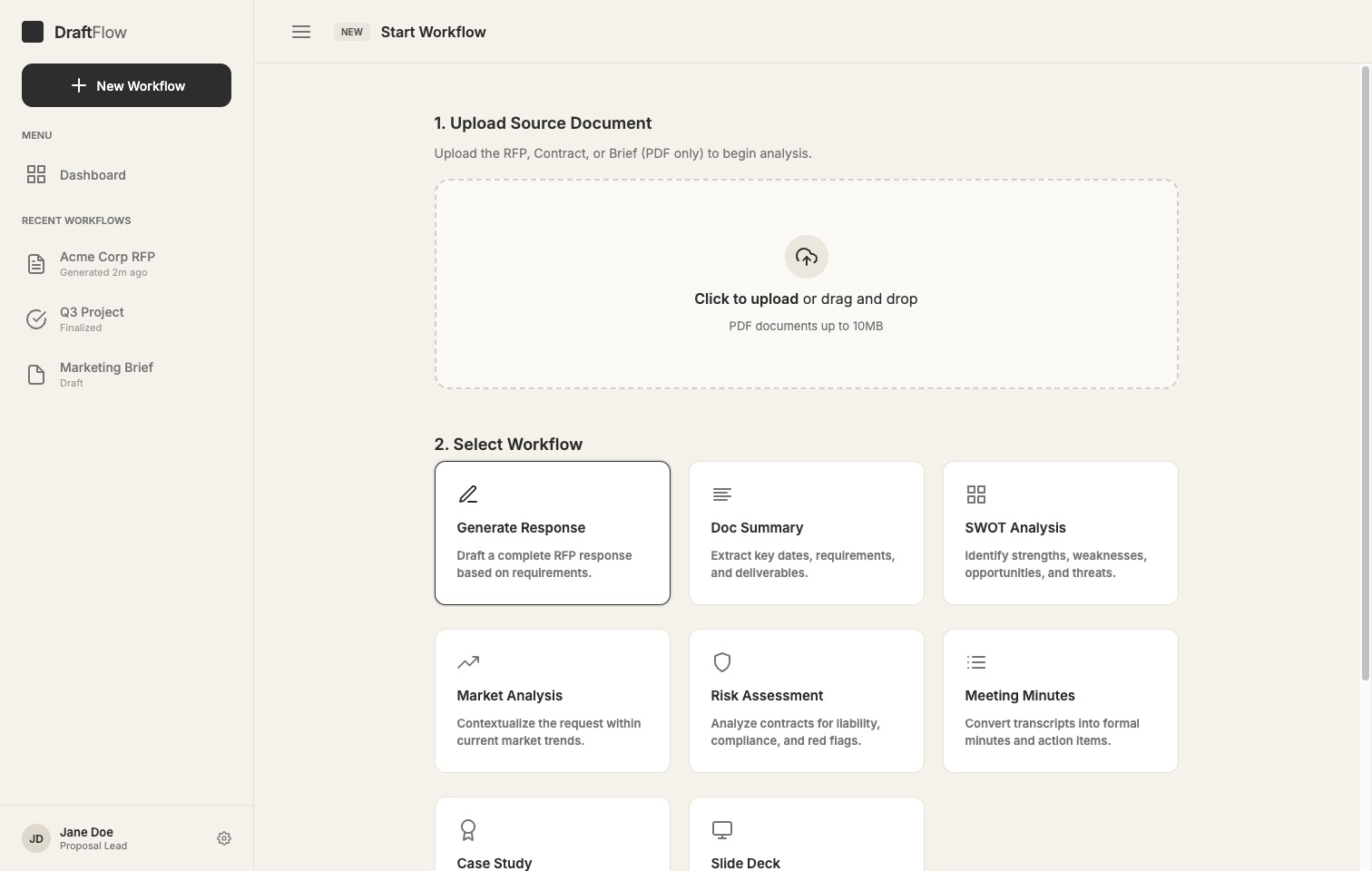Image resolution: width=1372 pixels, height=871 pixels.
Task: Open the Dashboard menu item
Action: 92,174
